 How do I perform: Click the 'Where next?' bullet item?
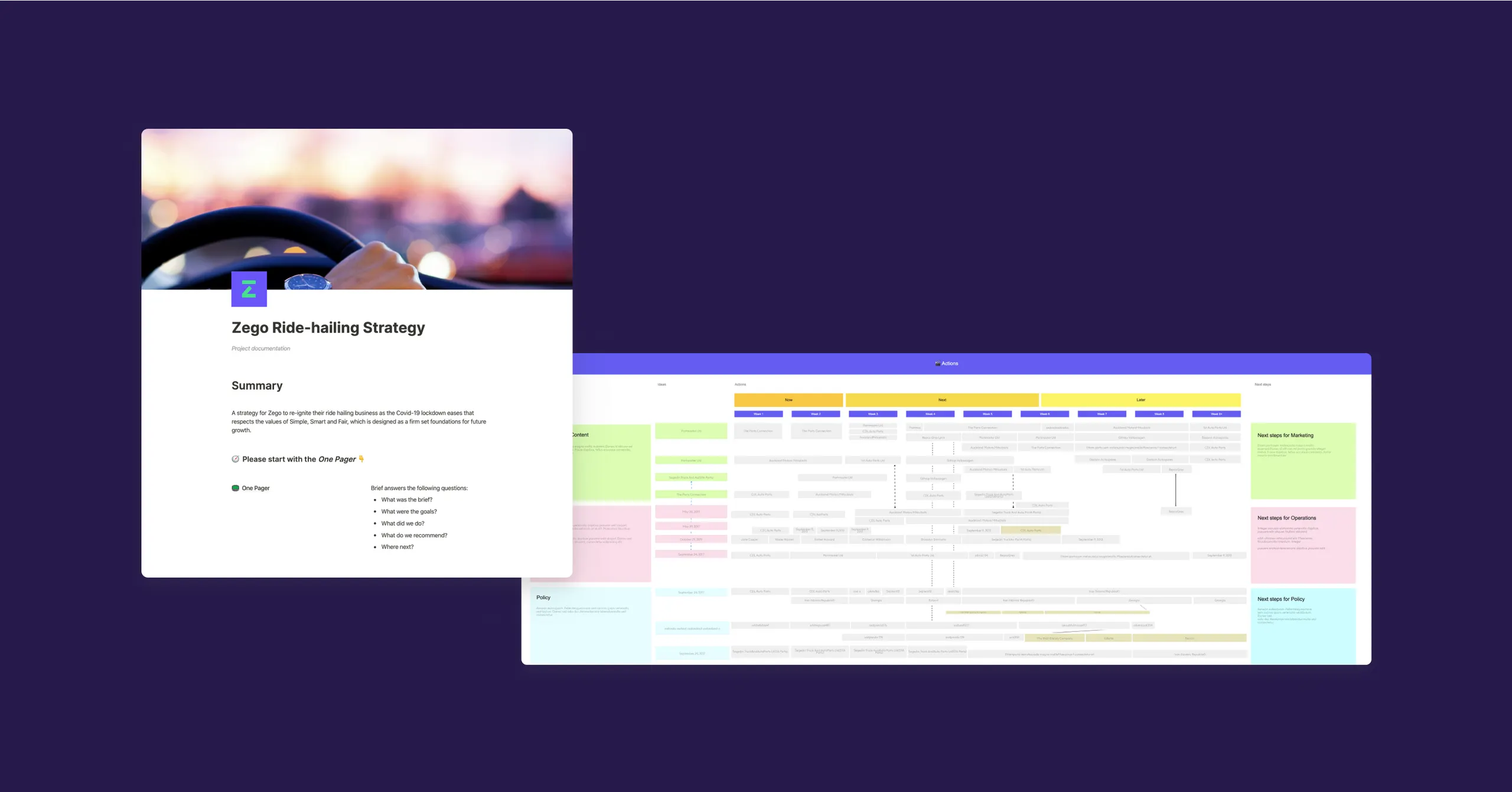coord(397,547)
